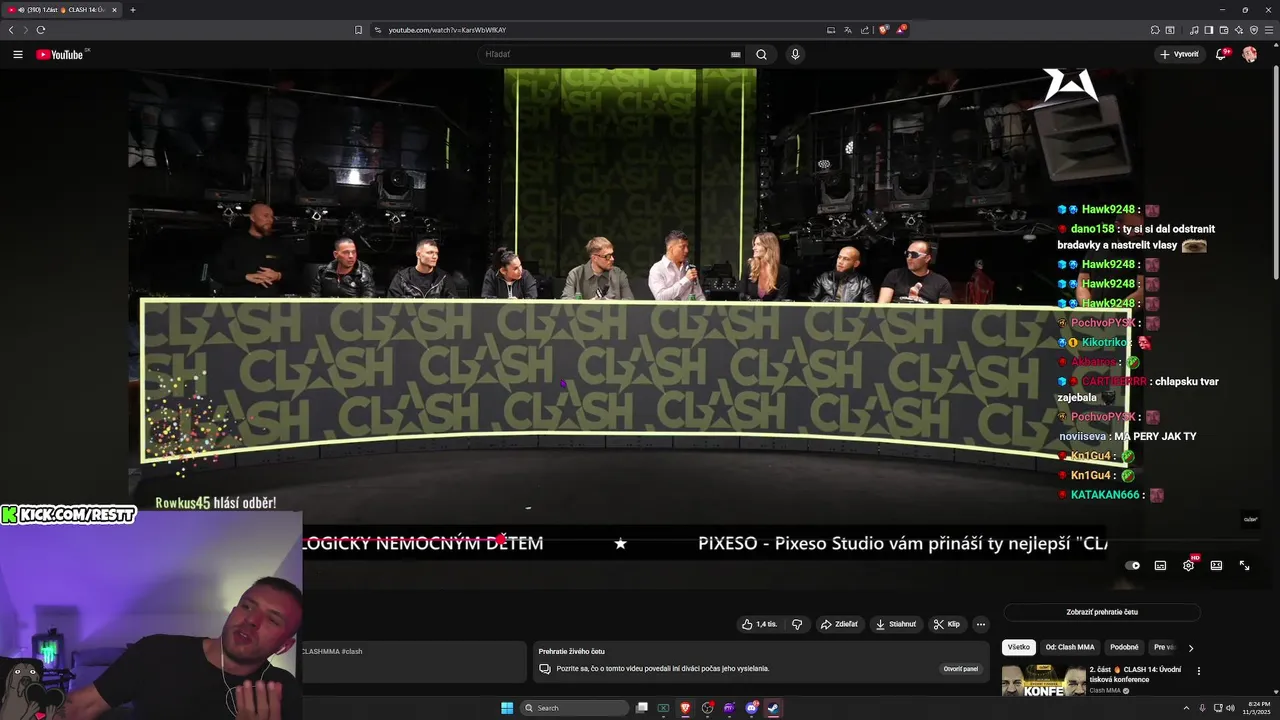Image resolution: width=1280 pixels, height=720 pixels.
Task: Enter fullscreen mode
Action: pyautogui.click(x=1244, y=565)
